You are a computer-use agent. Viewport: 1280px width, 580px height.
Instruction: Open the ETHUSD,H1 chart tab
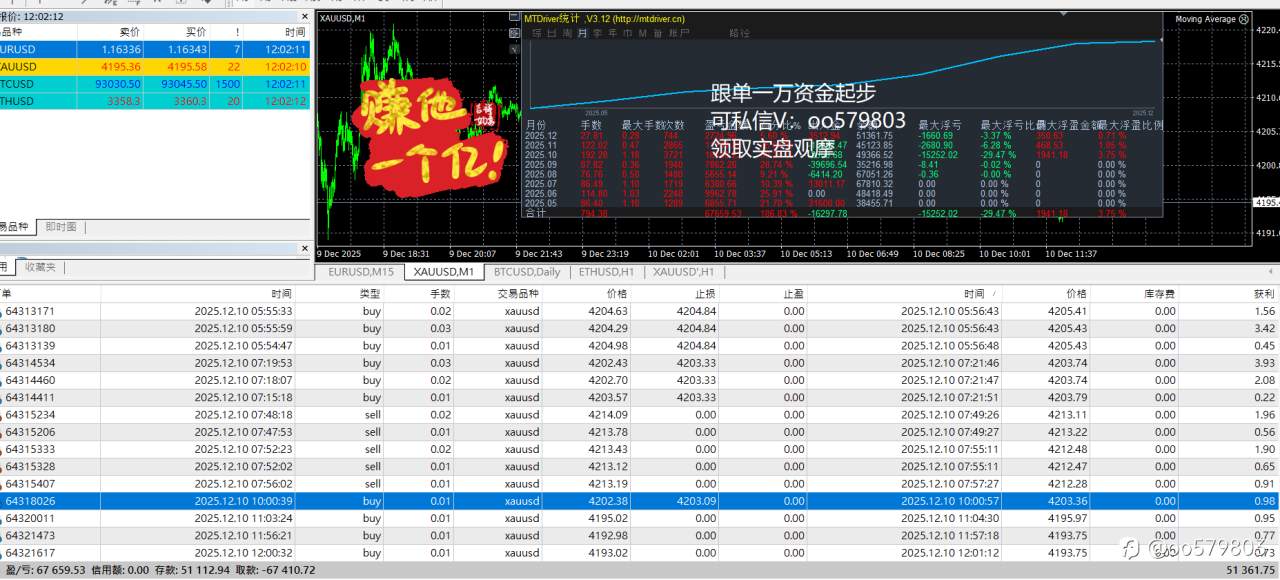tap(608, 271)
